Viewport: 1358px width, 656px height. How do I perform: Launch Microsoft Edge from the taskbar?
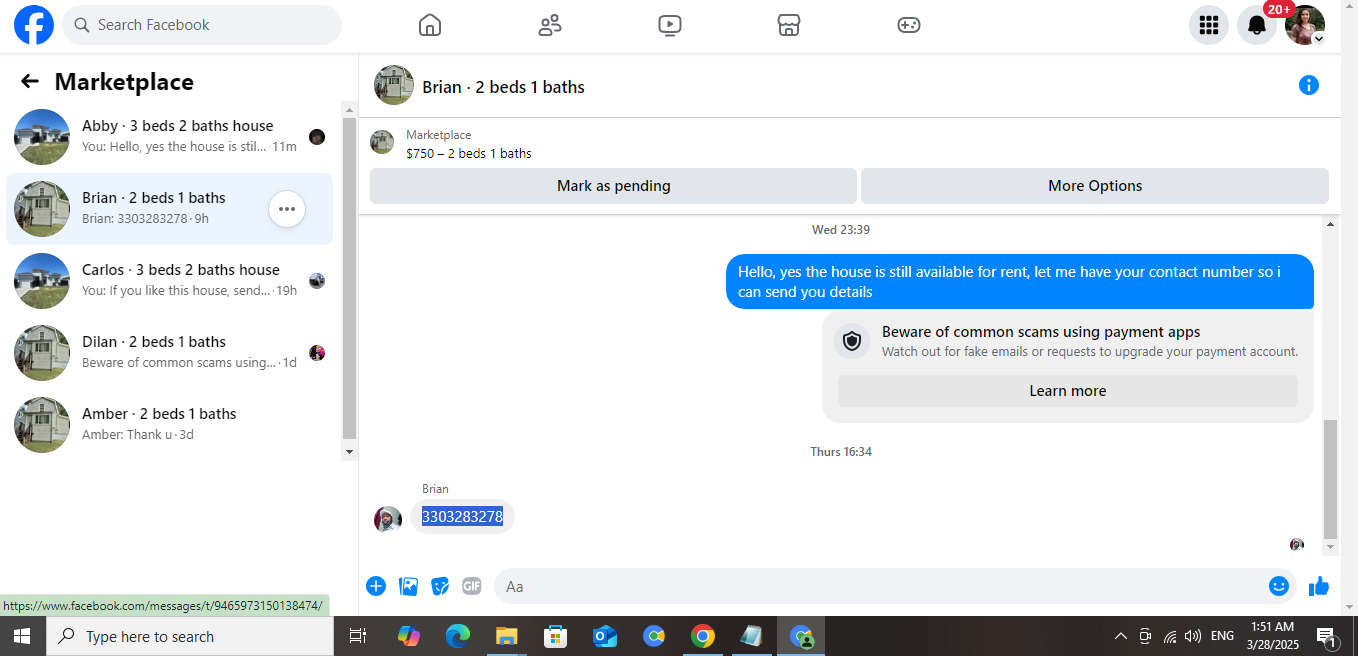pos(458,636)
